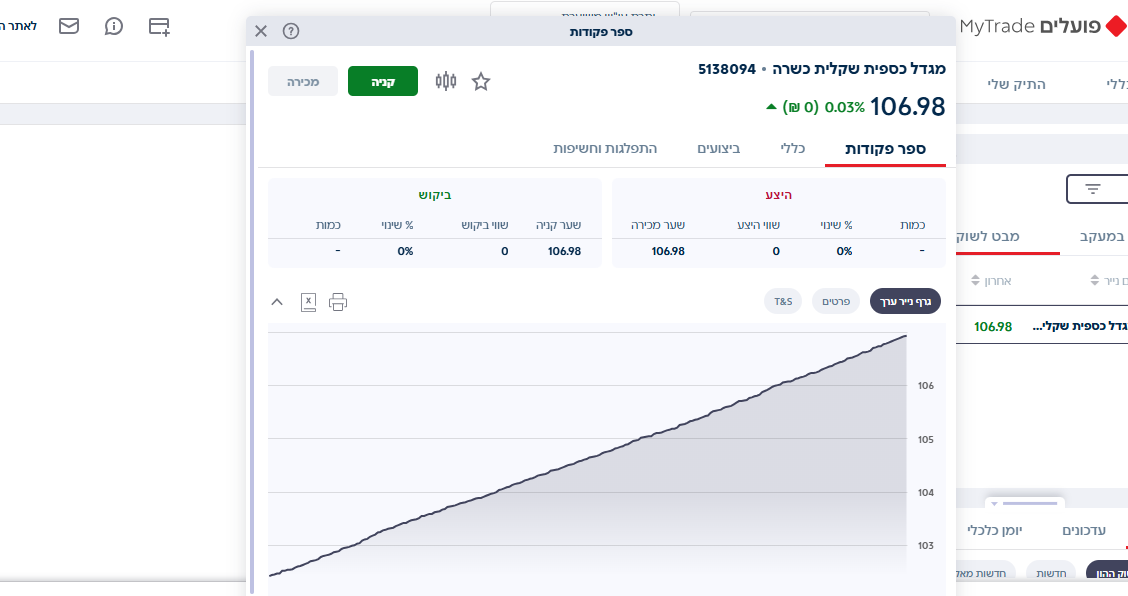The height and width of the screenshot is (596, 1128).
Task: Switch to כללי tab
Action: pos(793,148)
